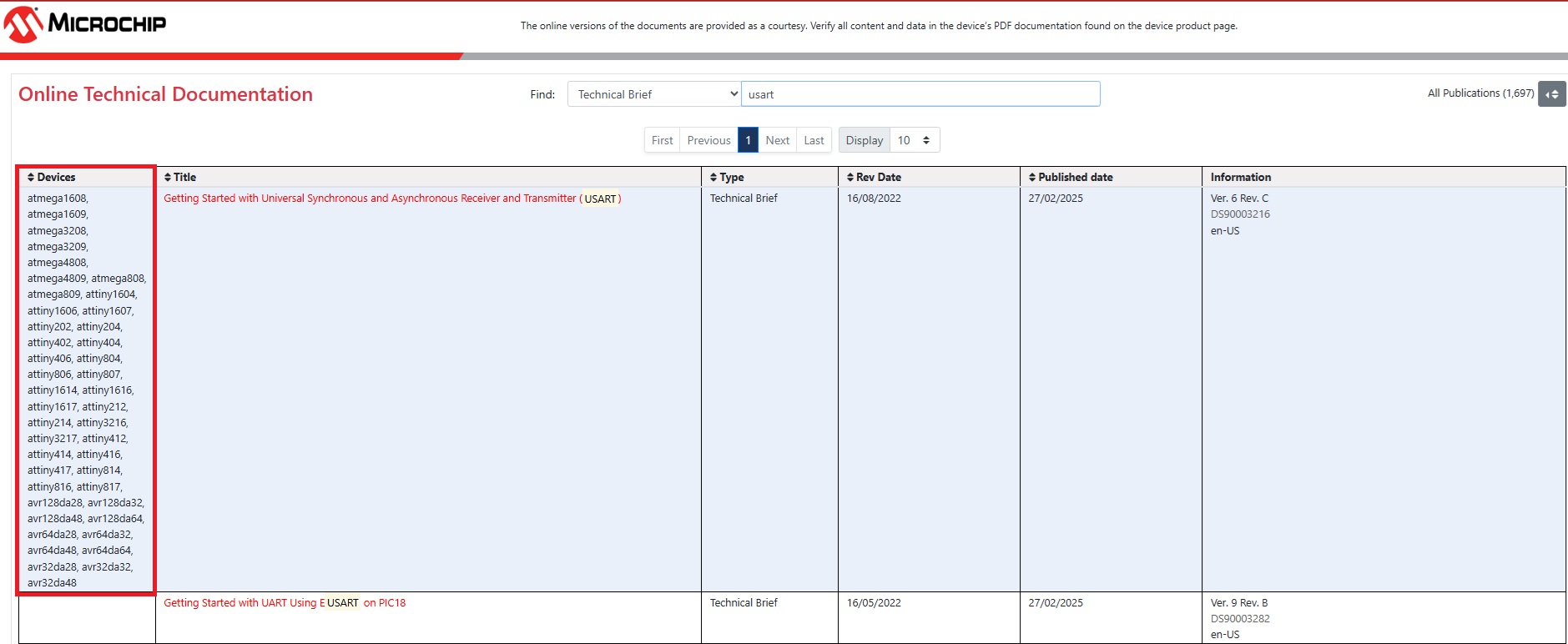
Task: Go to the First results page
Action: 662,140
